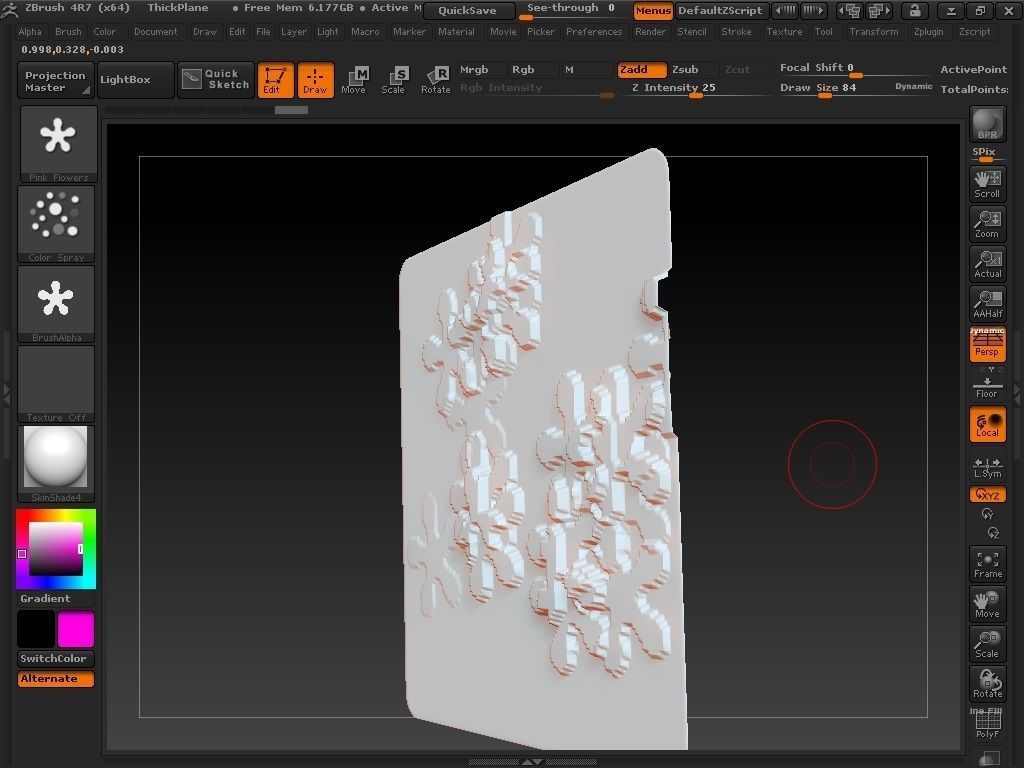
Task: Adjust the SPix slider
Action: pos(987,154)
